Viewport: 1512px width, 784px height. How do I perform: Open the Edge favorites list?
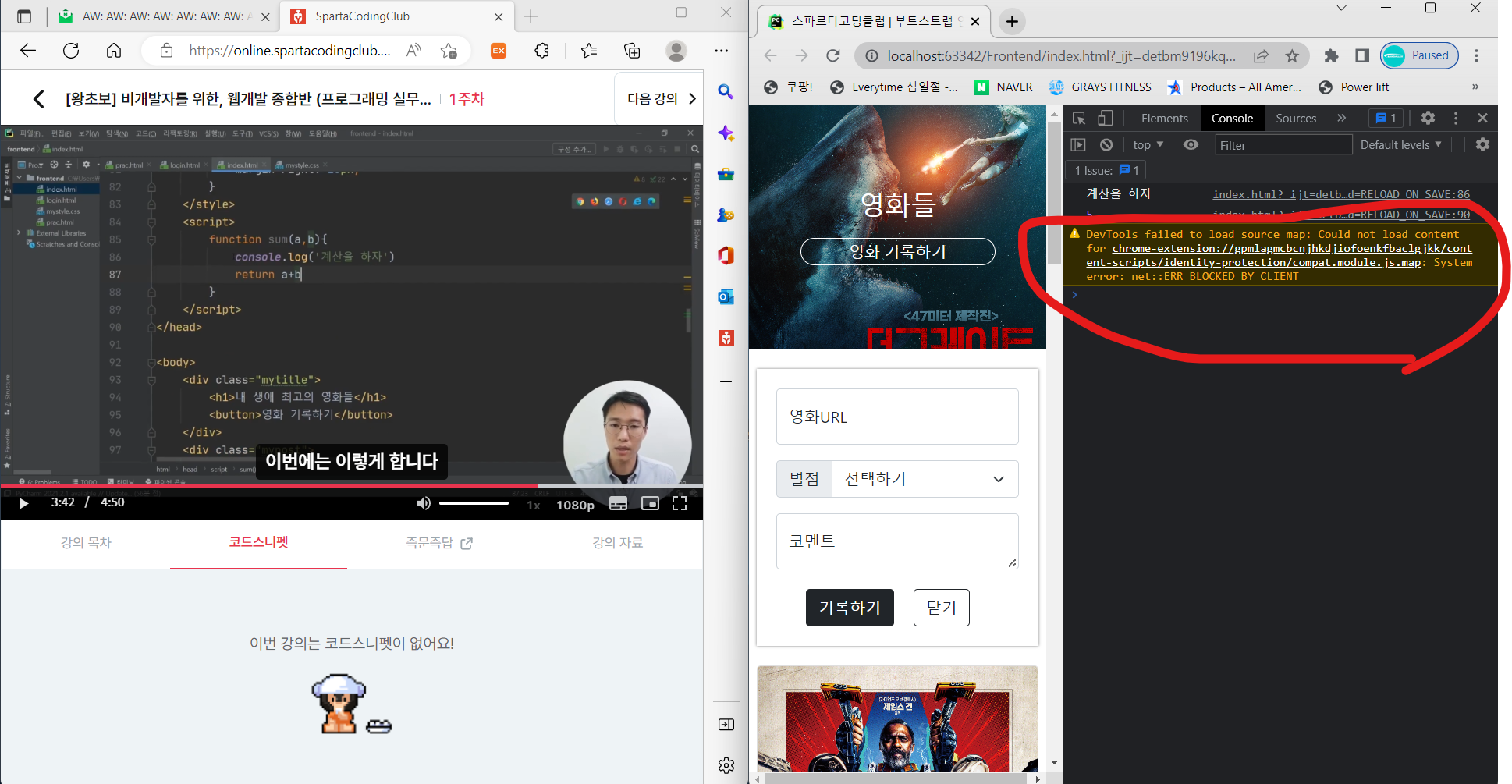click(589, 51)
